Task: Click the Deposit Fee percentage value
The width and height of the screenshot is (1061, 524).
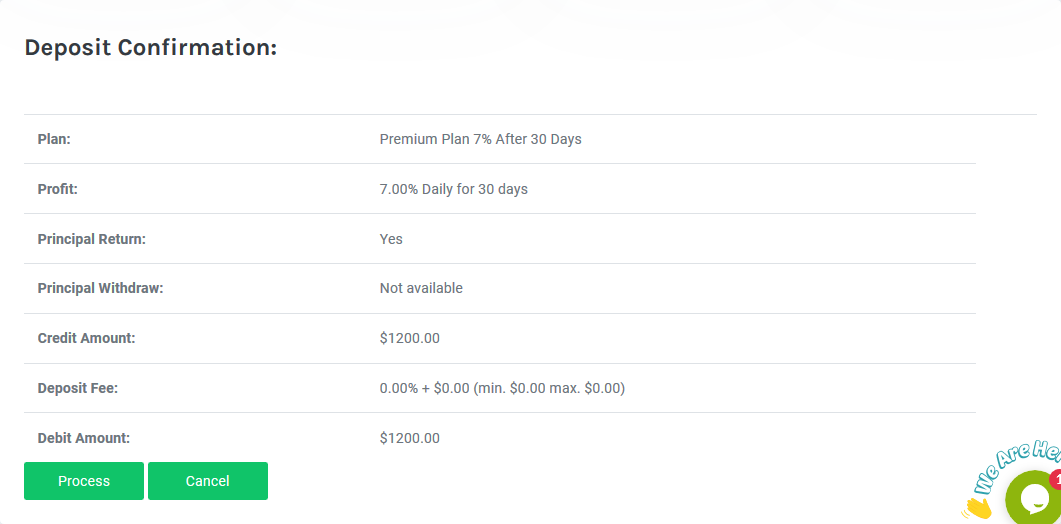Action: [x=502, y=388]
